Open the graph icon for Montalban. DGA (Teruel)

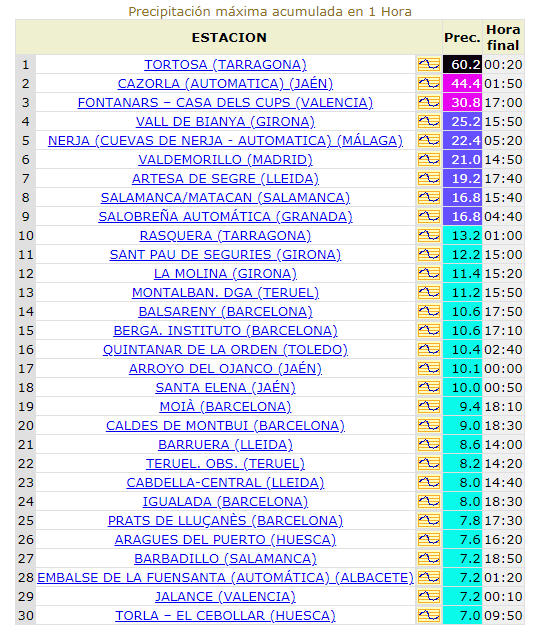428,292
